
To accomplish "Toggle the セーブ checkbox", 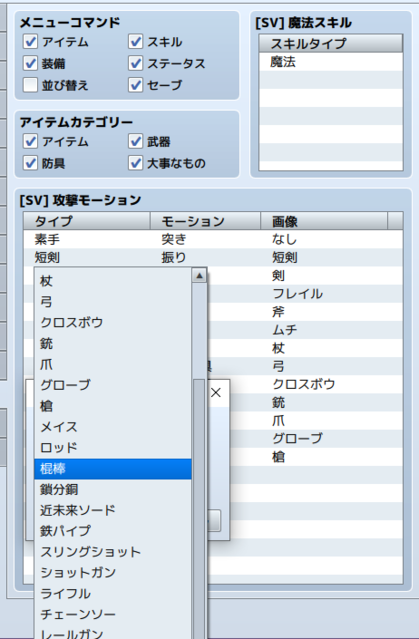I will [x=135, y=85].
